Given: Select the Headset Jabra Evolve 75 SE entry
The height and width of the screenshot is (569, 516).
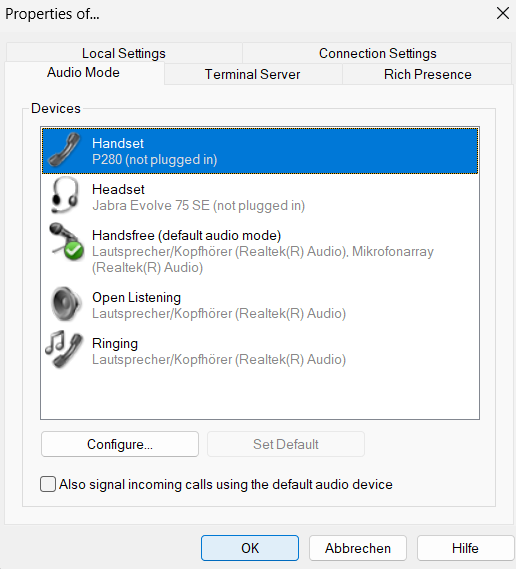Looking at the screenshot, I should point(260,197).
